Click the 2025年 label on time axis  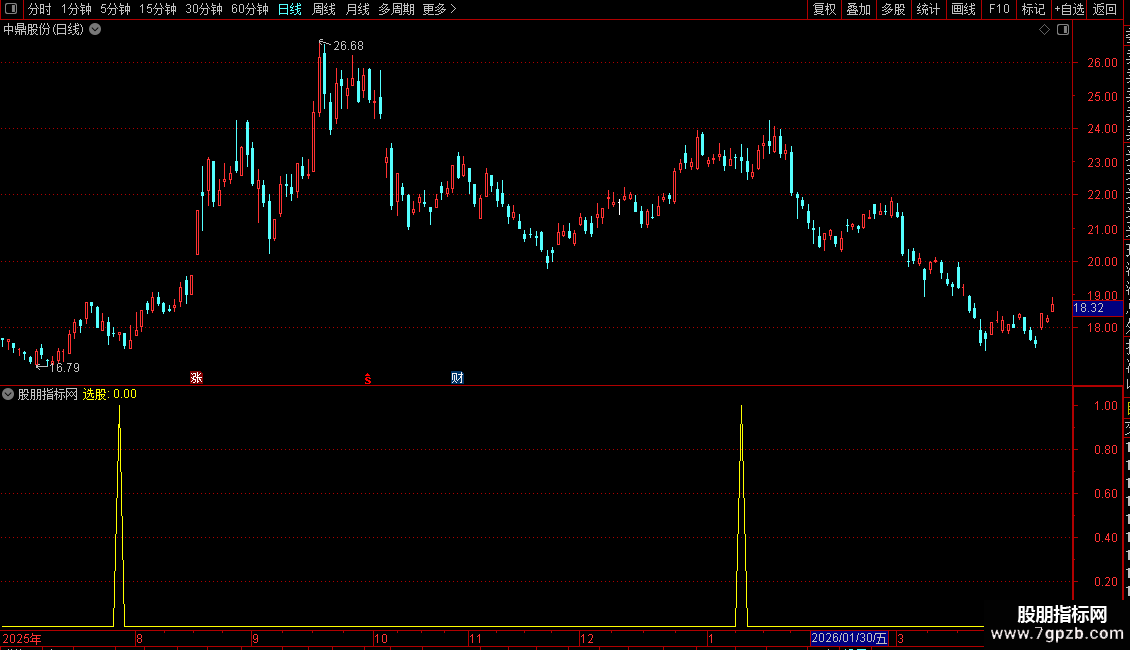[22, 638]
